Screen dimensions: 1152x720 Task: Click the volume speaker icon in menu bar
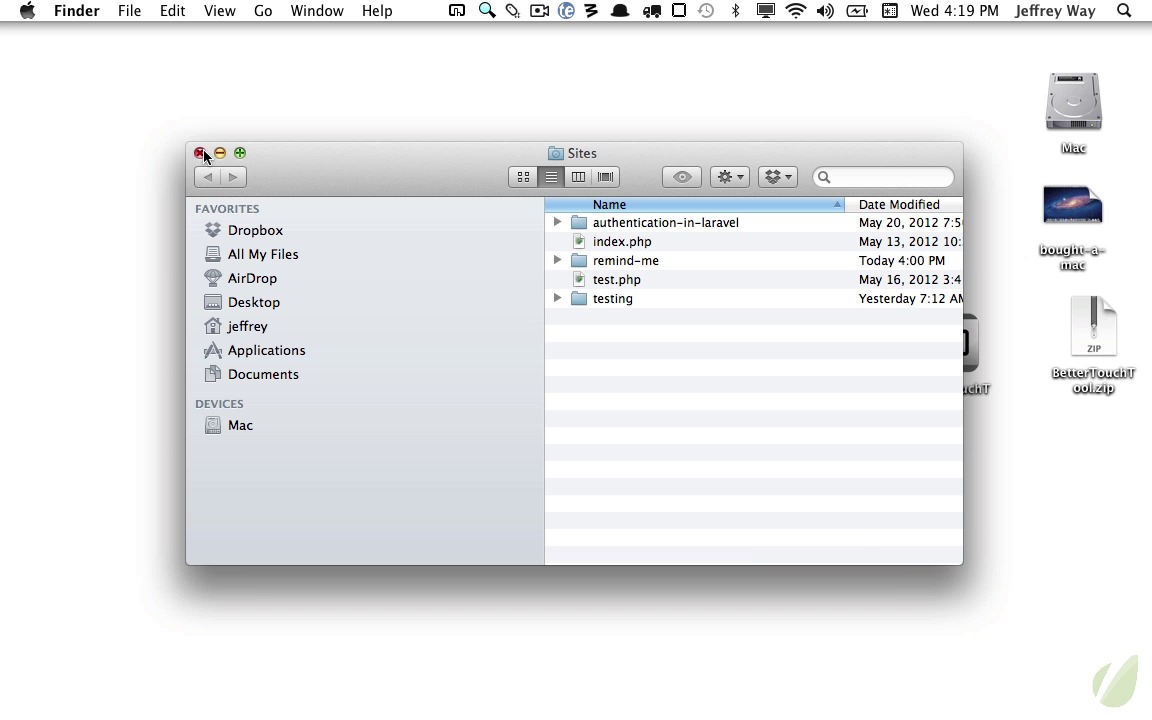click(x=826, y=11)
